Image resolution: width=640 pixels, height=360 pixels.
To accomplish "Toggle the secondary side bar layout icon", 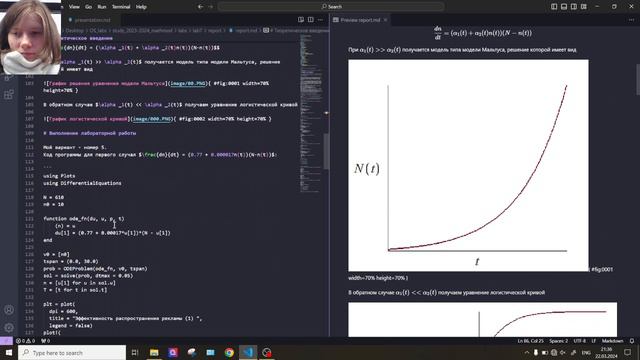I will coord(574,7).
